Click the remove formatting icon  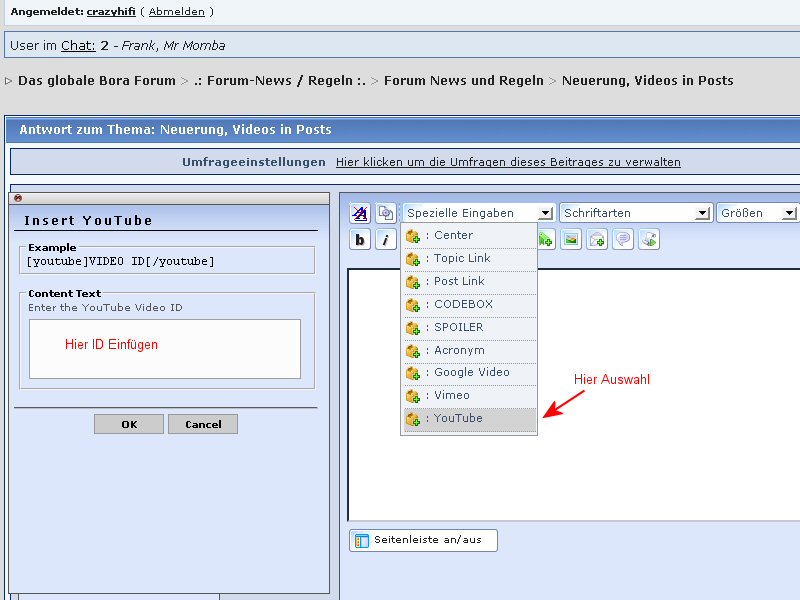click(x=360, y=213)
